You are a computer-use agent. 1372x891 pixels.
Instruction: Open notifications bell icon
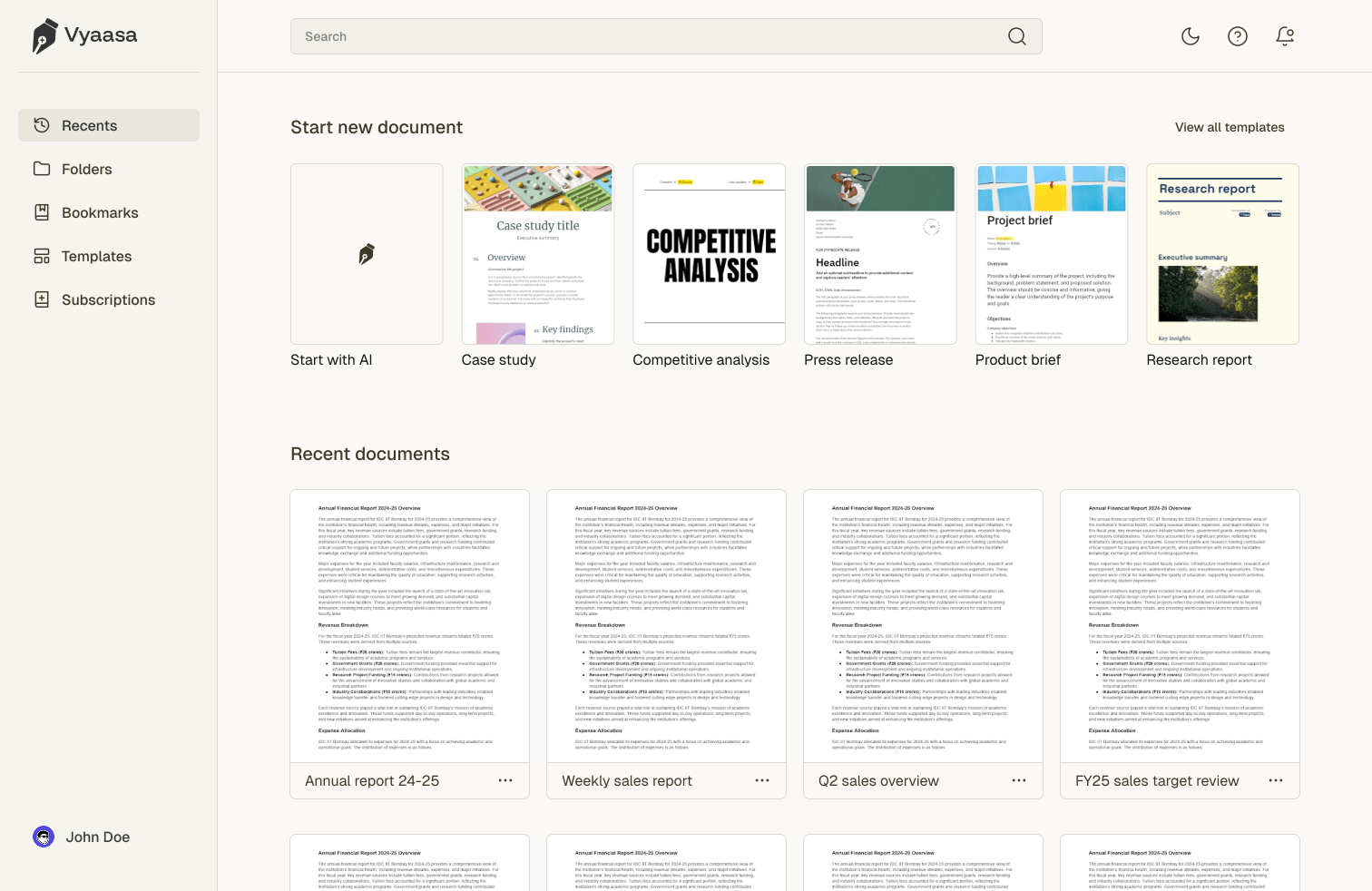(1285, 36)
